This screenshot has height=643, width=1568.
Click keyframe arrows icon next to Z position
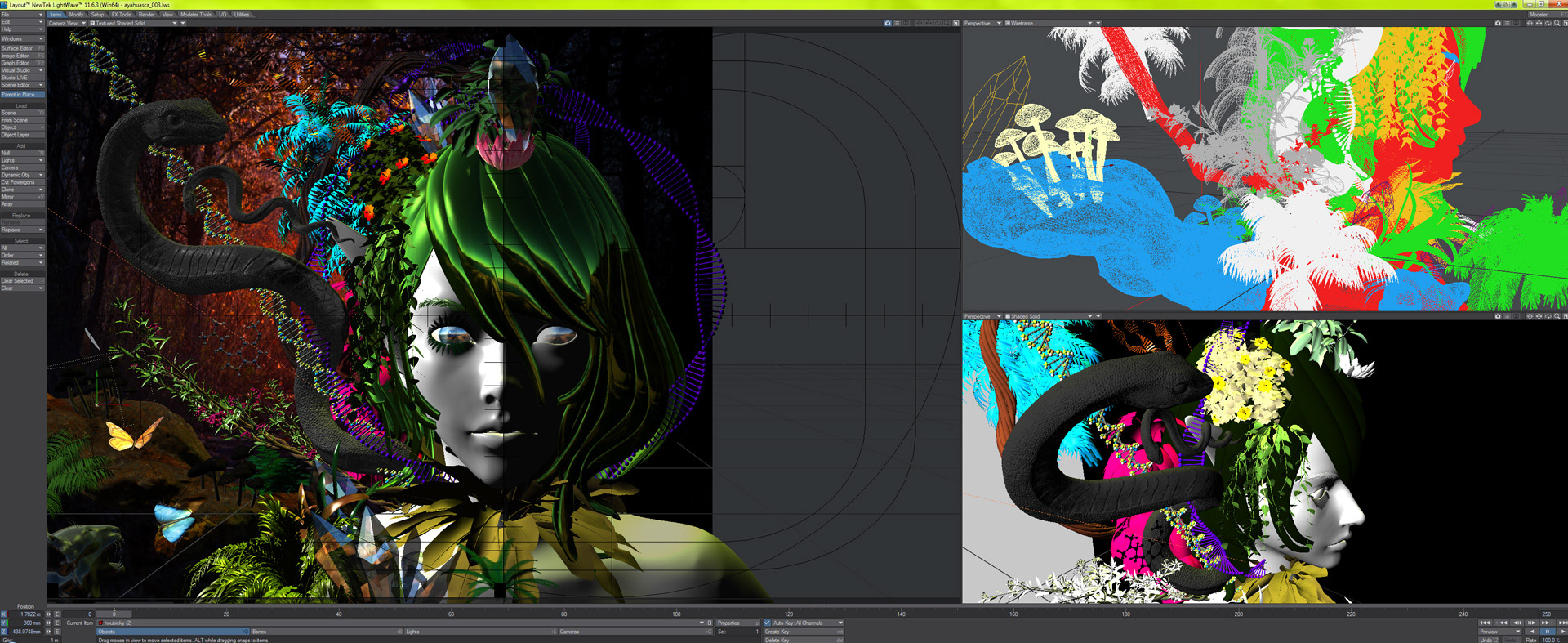[x=48, y=632]
